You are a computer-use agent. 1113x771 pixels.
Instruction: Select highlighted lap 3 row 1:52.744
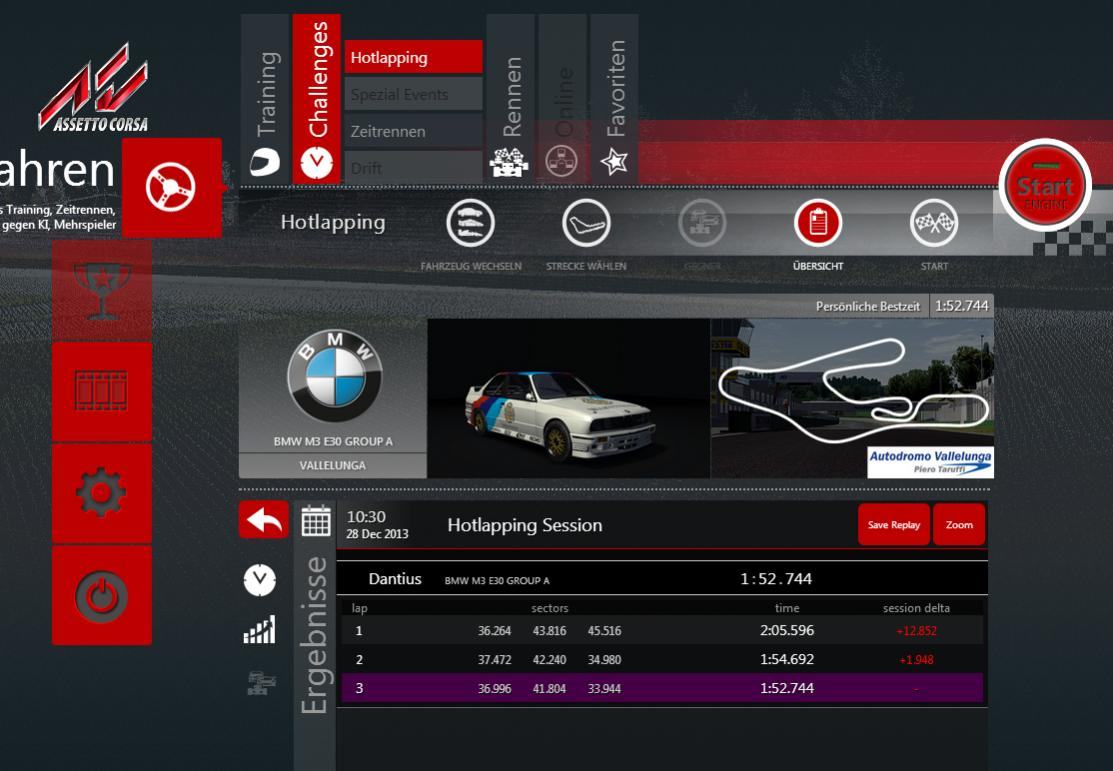point(662,688)
